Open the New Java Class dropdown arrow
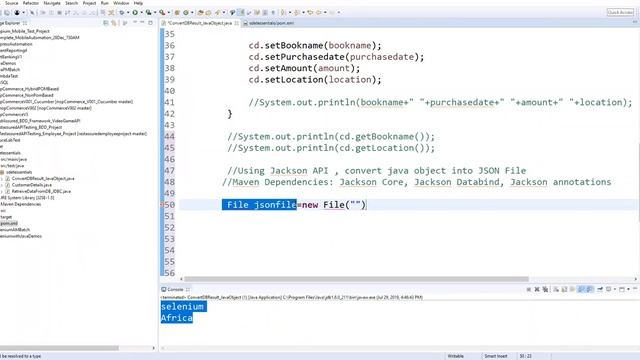This screenshot has height=360, width=640. click(x=192, y=12)
